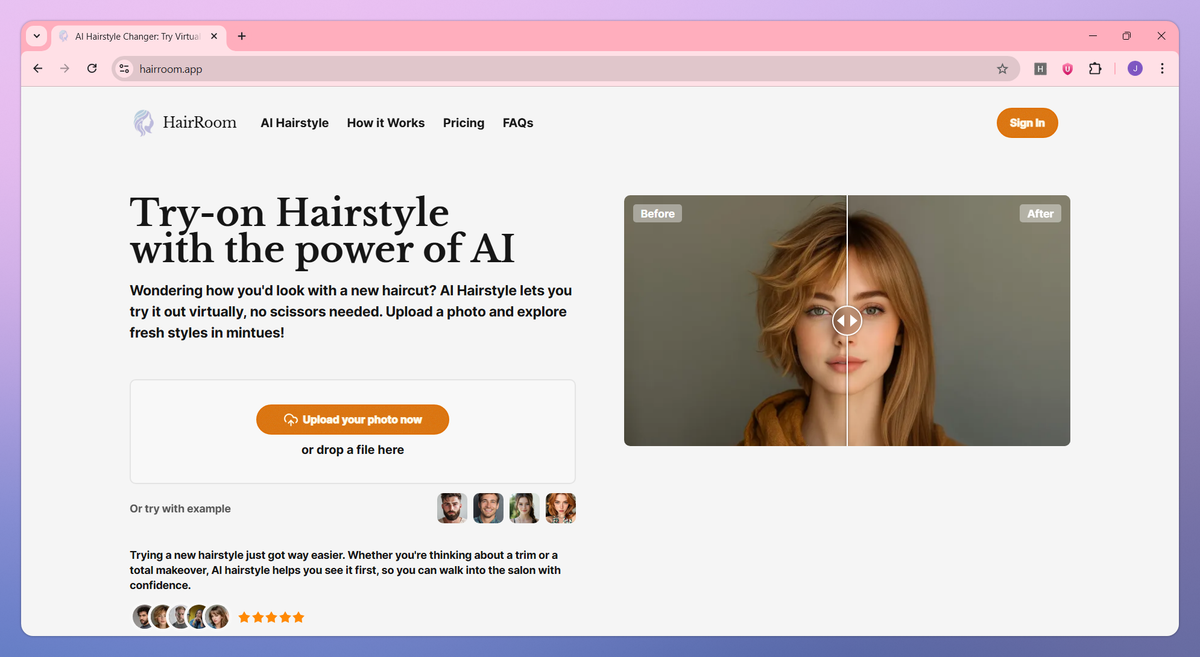Open the How it Works menu item
Image resolution: width=1200 pixels, height=657 pixels.
tap(386, 123)
